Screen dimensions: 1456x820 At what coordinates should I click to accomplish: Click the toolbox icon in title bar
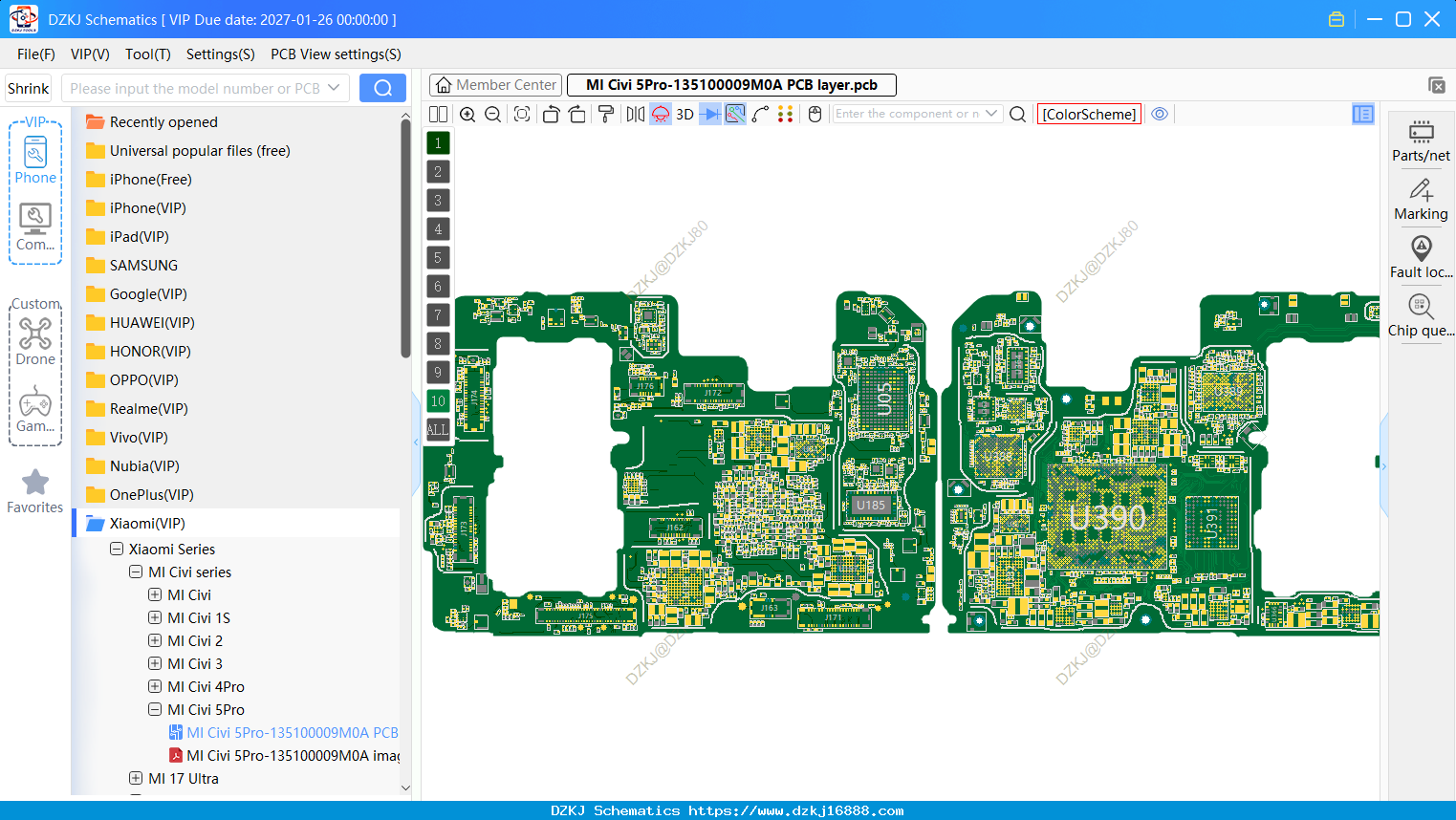click(x=1336, y=19)
